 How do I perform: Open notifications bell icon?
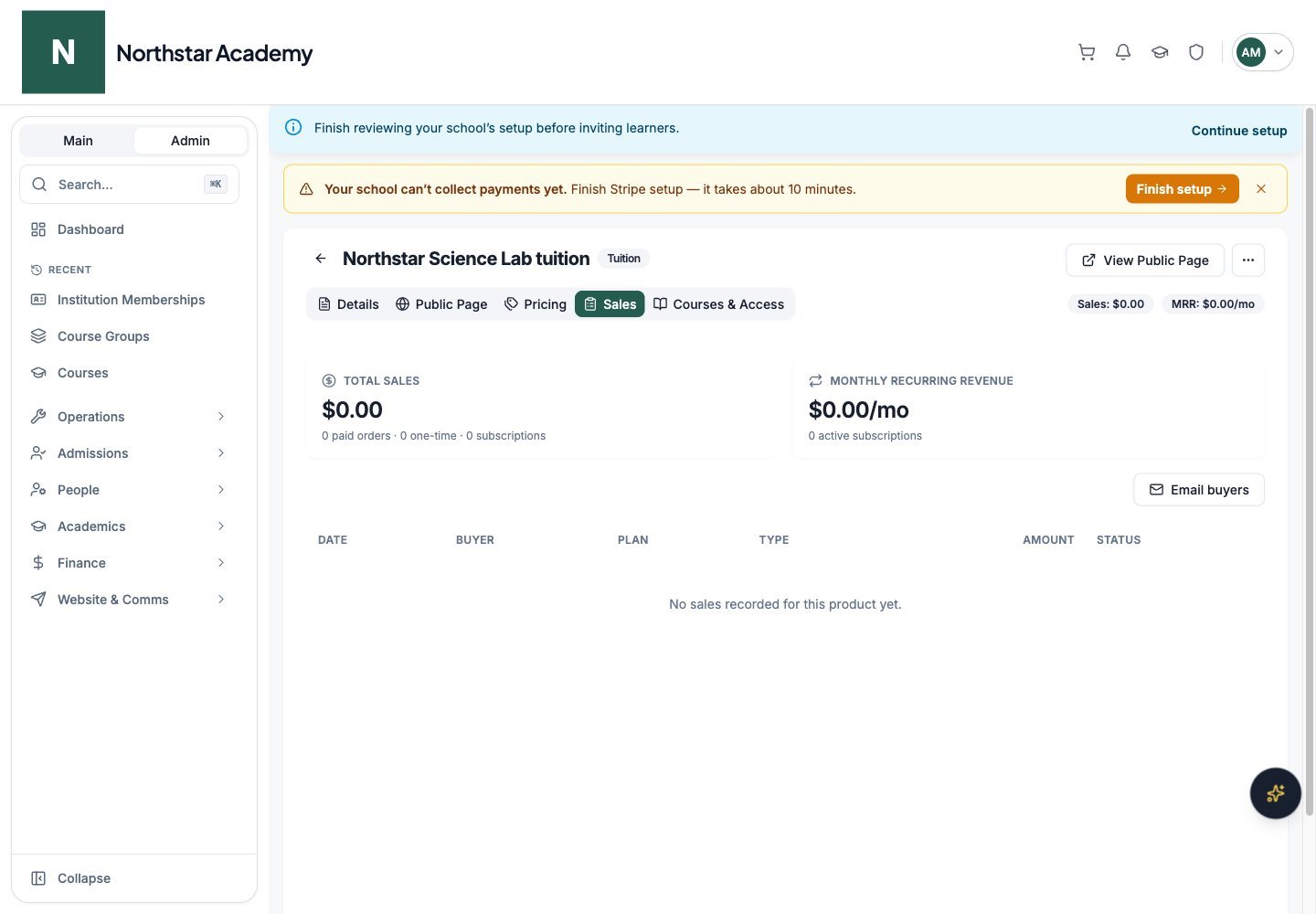(1123, 52)
